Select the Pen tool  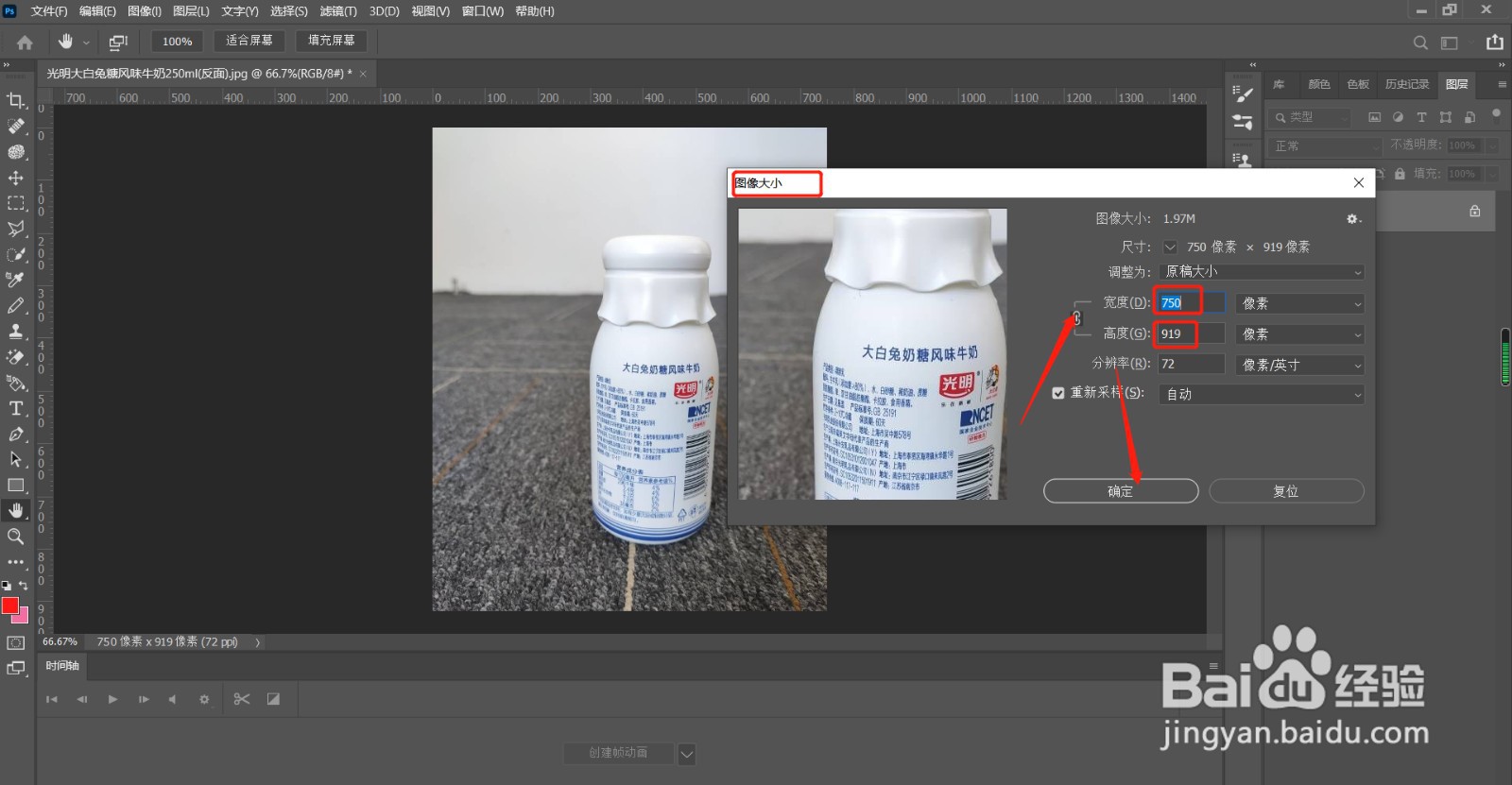16,434
